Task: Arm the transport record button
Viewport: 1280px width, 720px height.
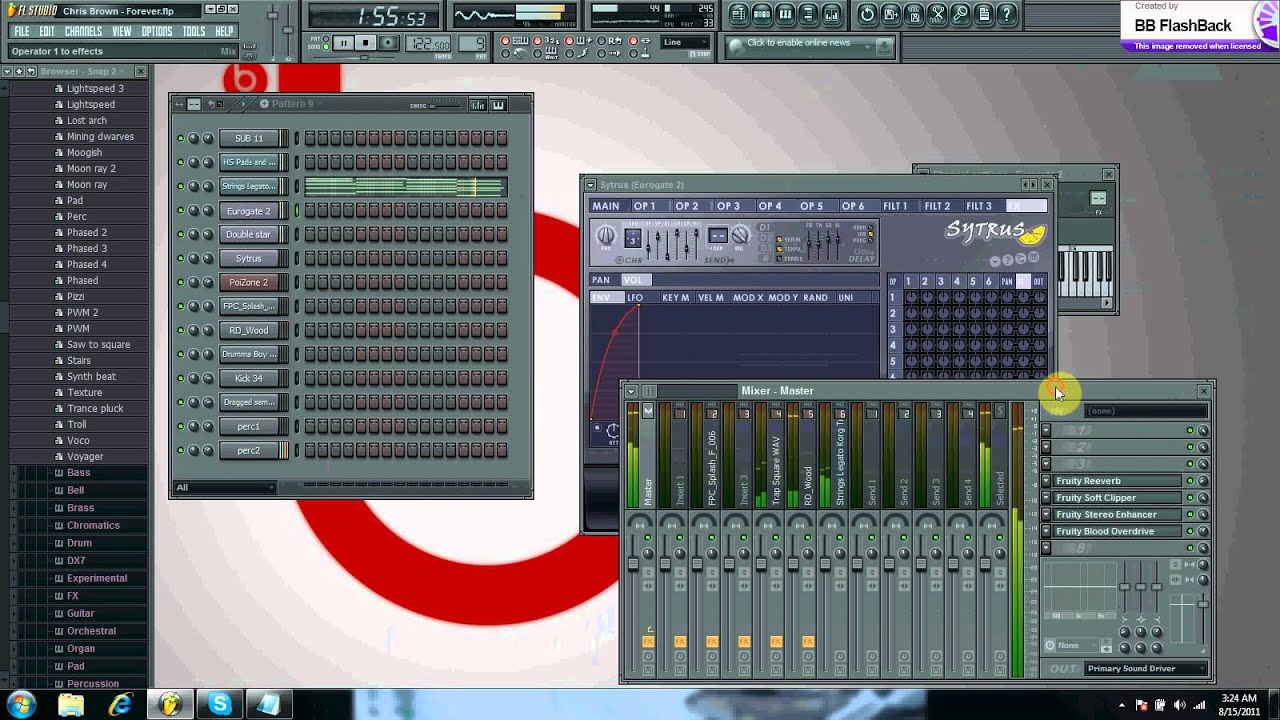Action: tap(388, 43)
